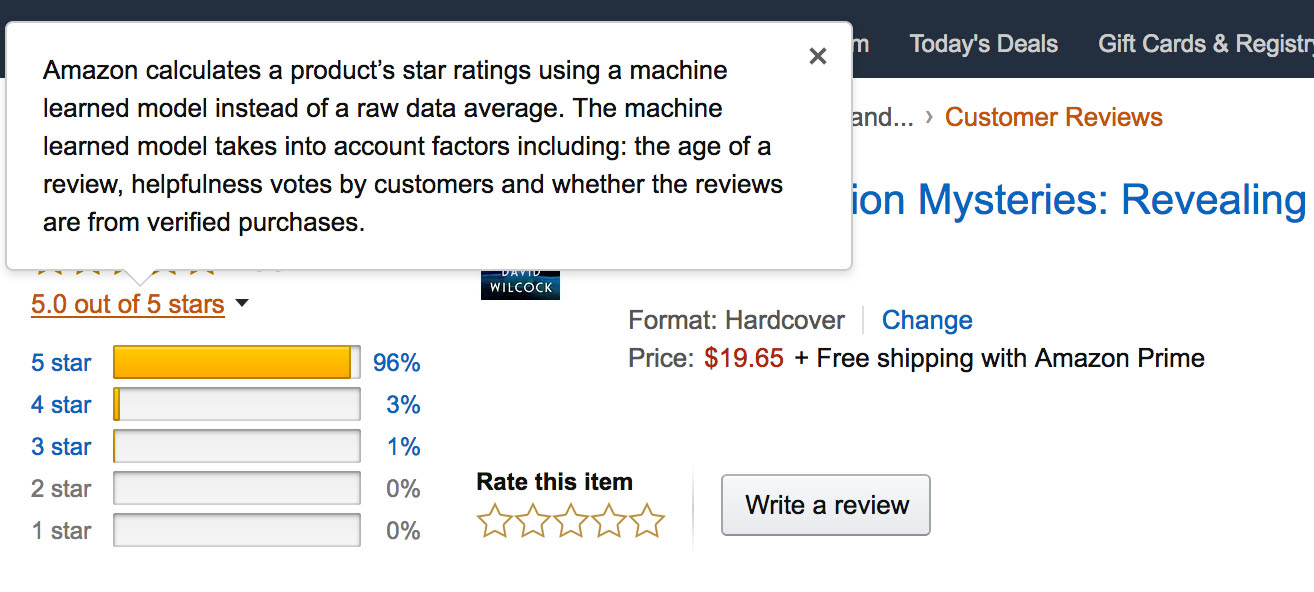
Task: Click the Write a review button
Action: point(826,505)
